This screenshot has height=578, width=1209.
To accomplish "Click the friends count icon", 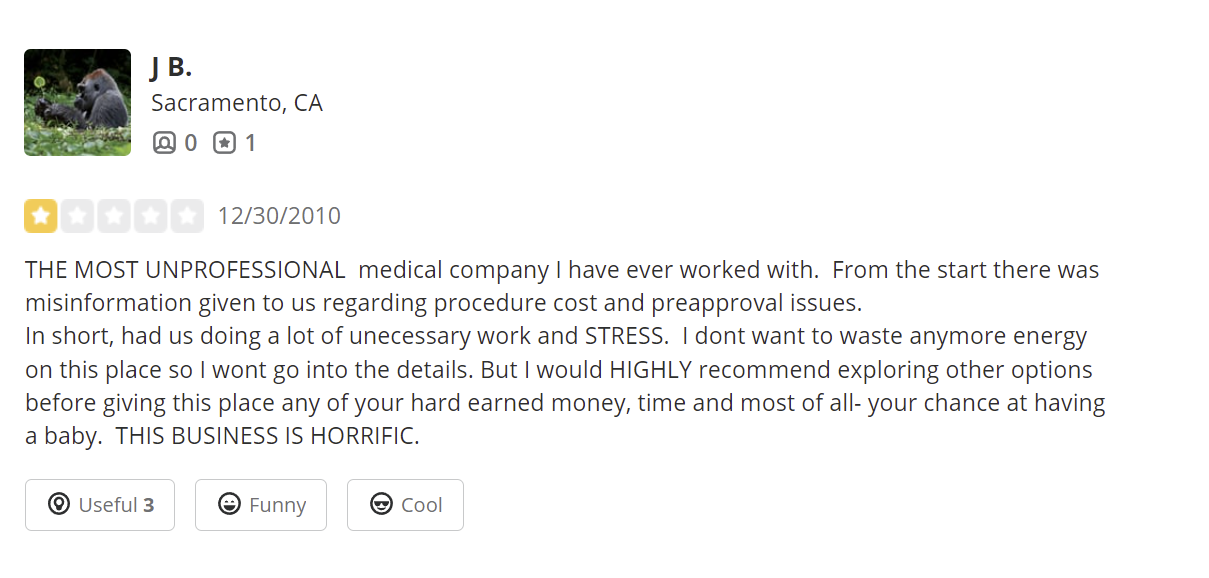I will [x=164, y=143].
